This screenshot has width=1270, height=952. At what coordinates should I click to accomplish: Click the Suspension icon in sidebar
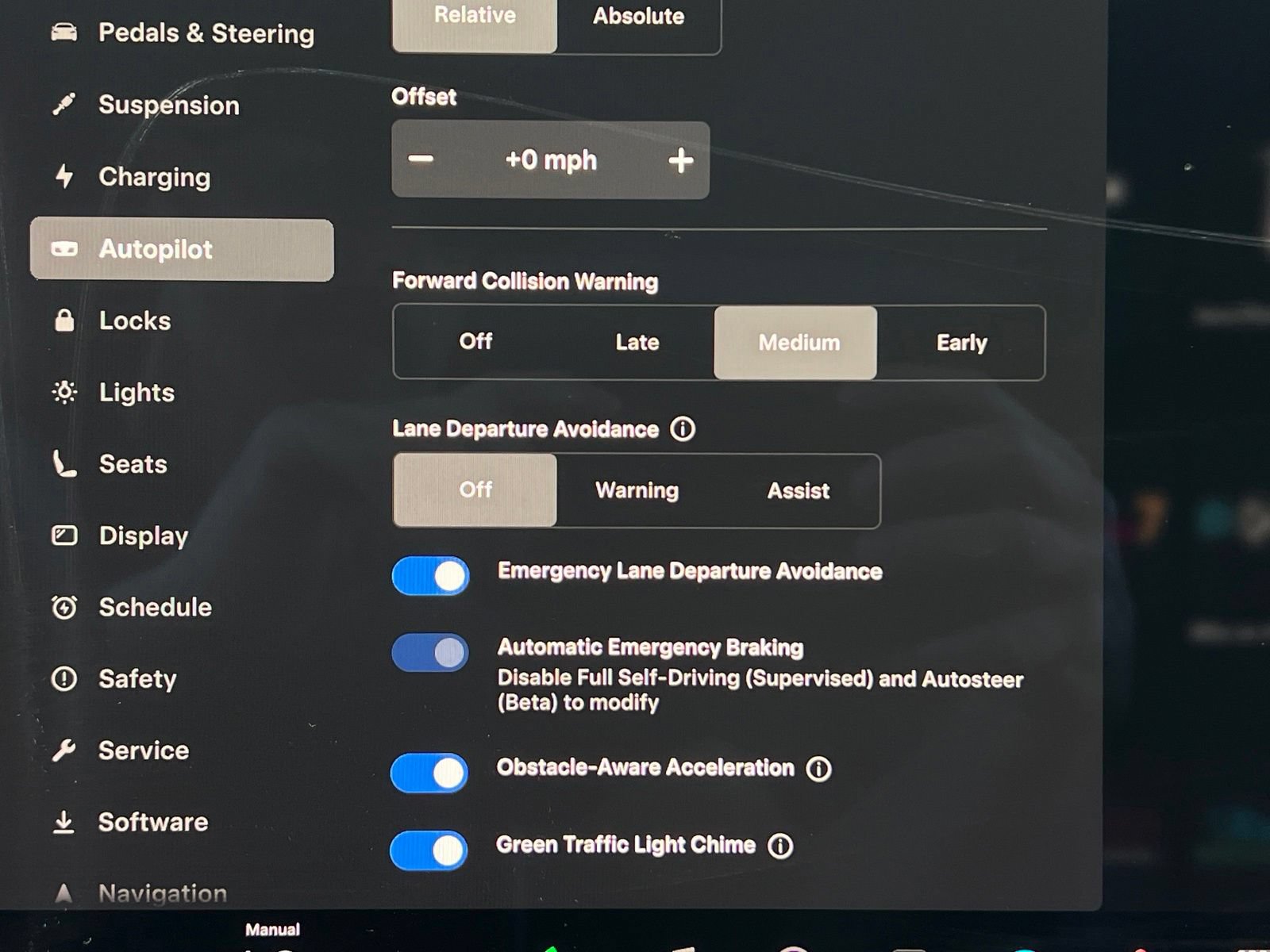(x=64, y=104)
